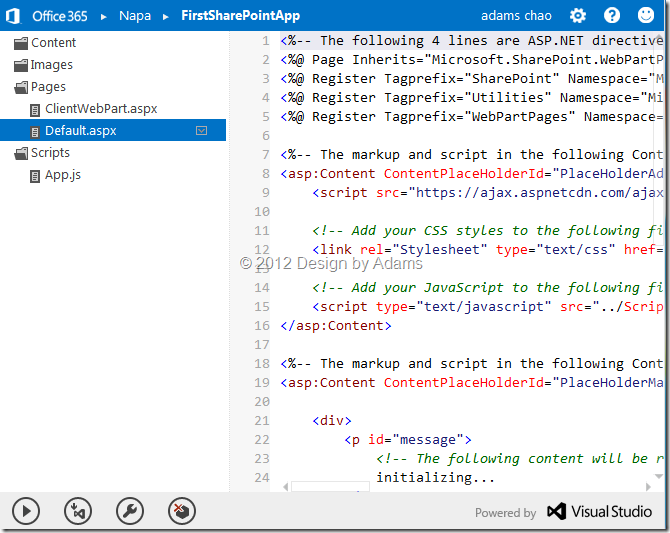Screen dimensions: 670x533
Task: Click the horizontal scrollbar thumb
Action: click(x=330, y=486)
